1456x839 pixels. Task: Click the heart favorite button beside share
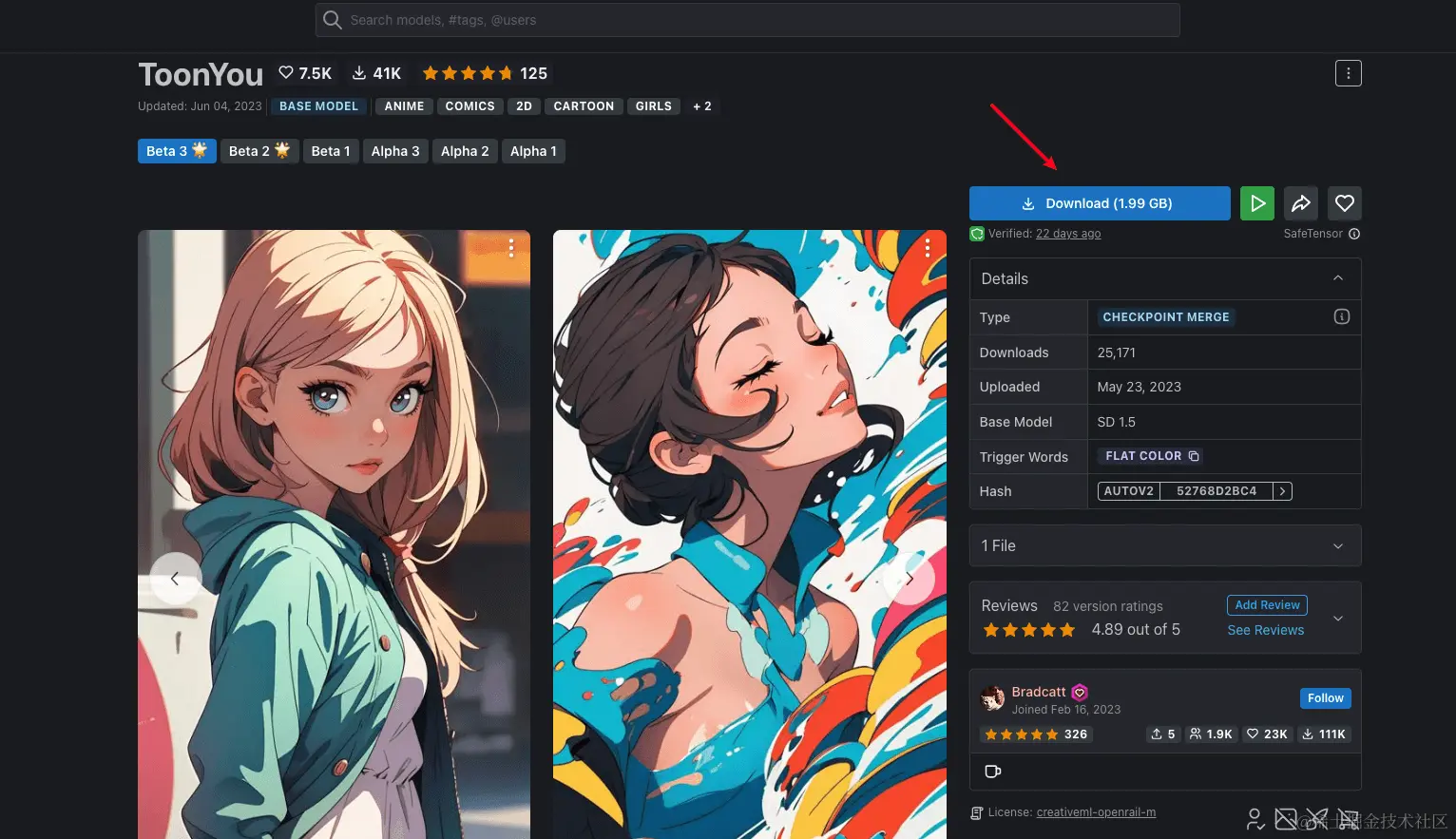1345,203
